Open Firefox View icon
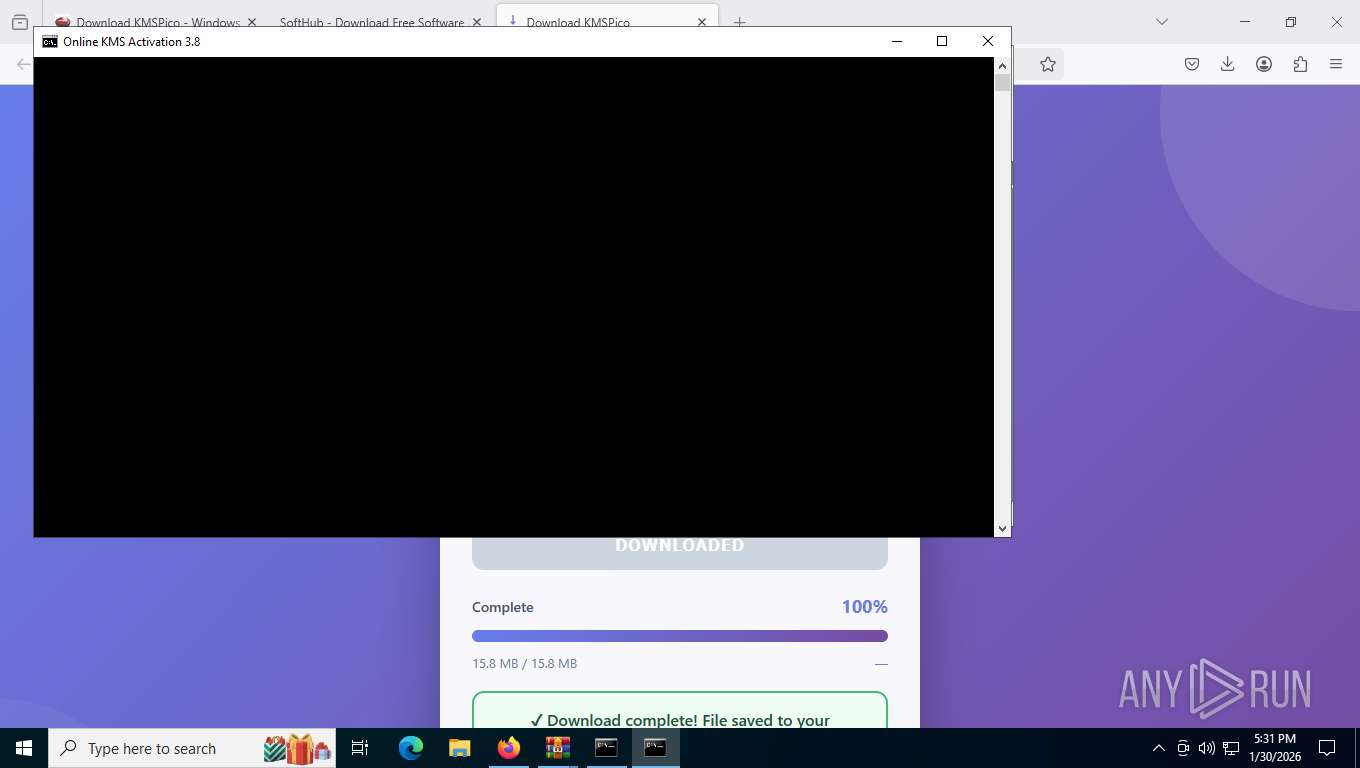This screenshot has height=768, width=1360. 20,22
